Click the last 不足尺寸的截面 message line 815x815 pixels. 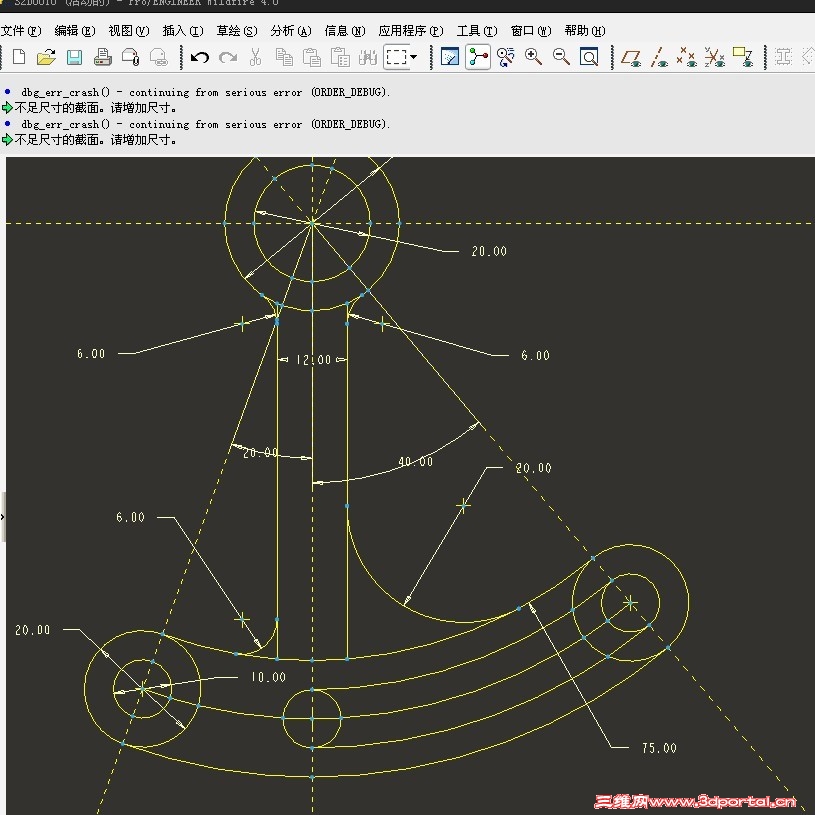[96, 140]
